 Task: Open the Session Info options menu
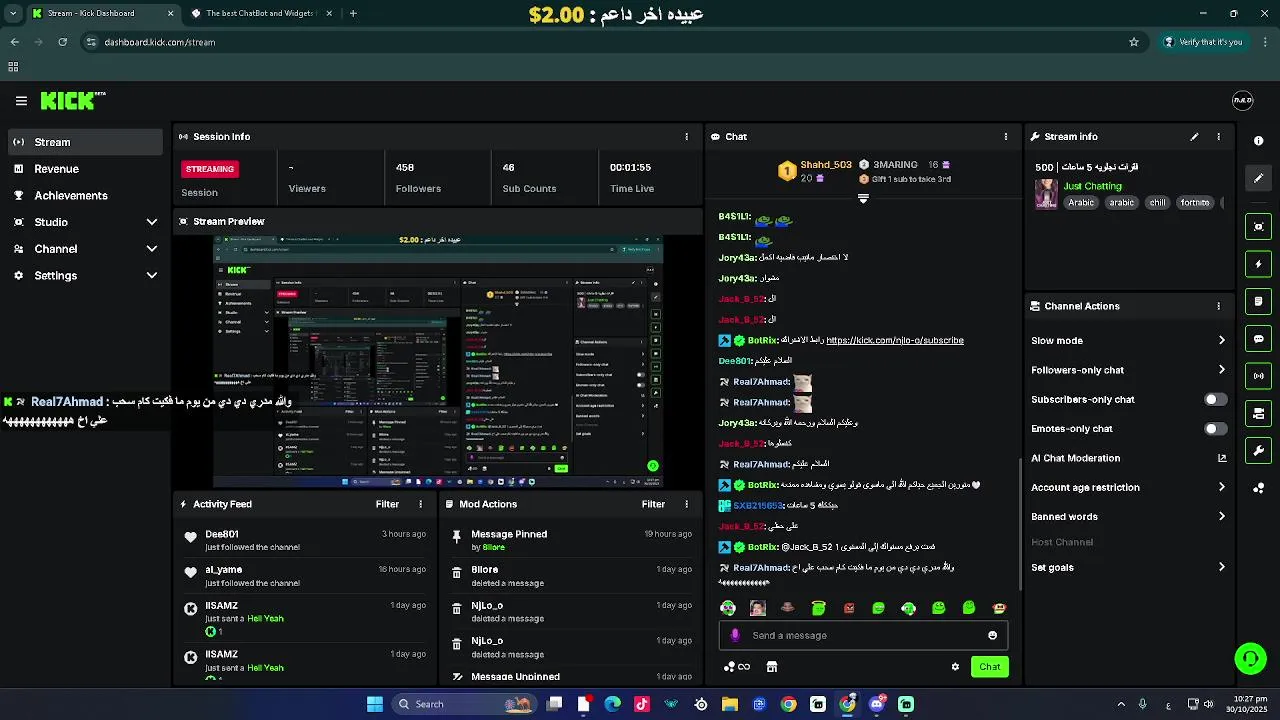pyautogui.click(x=686, y=137)
